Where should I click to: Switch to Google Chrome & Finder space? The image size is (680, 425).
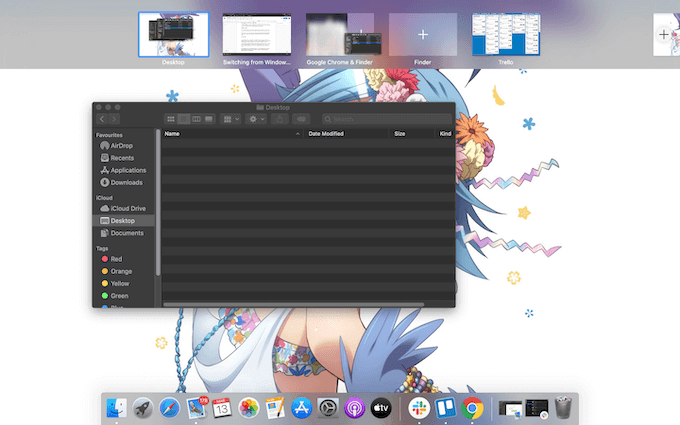pyautogui.click(x=340, y=35)
